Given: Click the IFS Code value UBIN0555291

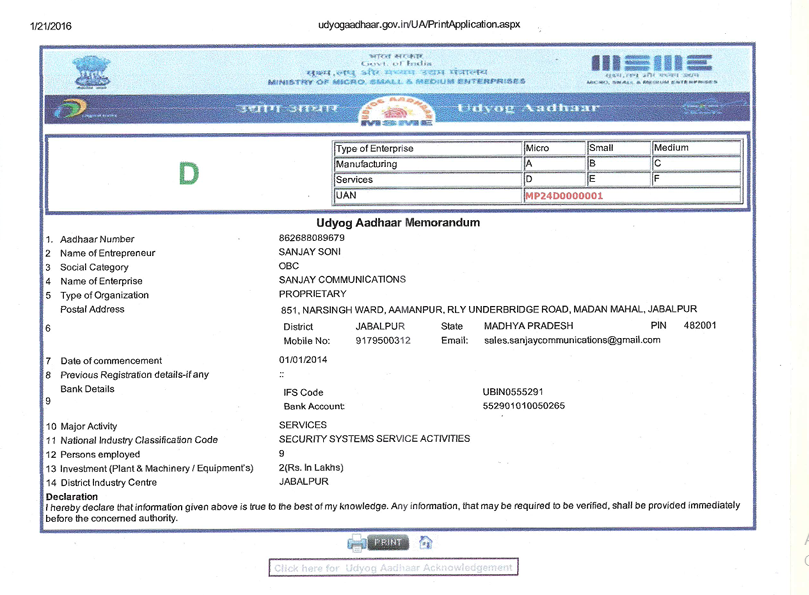Looking at the screenshot, I should [x=512, y=392].
